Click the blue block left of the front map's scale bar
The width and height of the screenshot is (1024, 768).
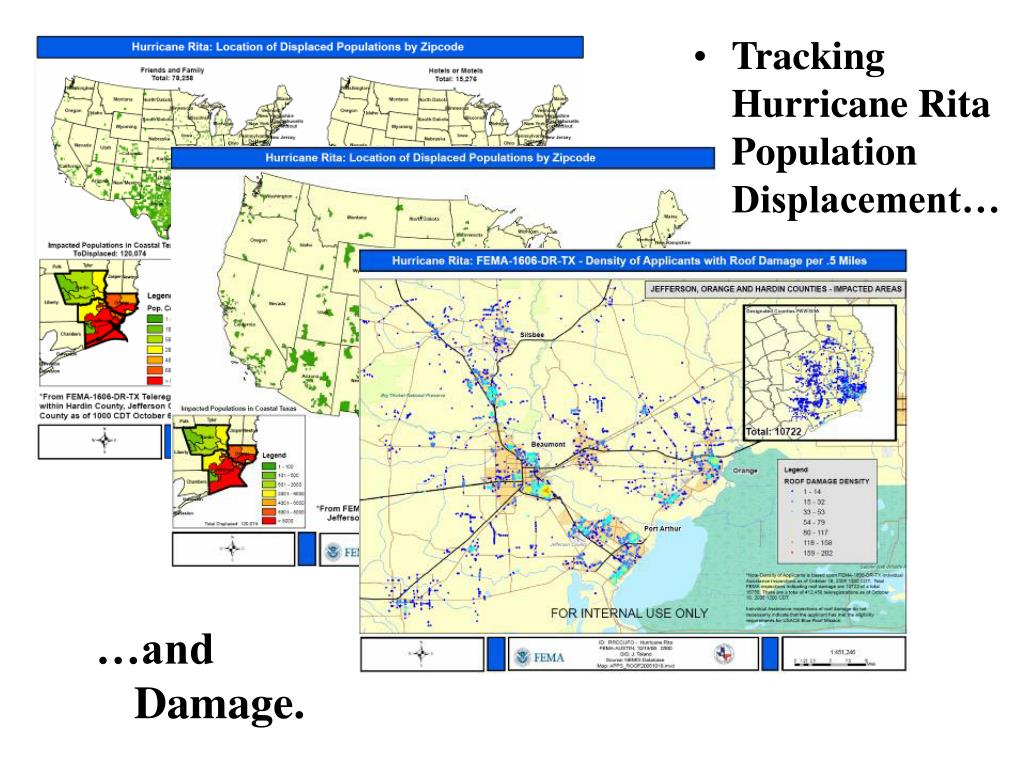[x=771, y=654]
